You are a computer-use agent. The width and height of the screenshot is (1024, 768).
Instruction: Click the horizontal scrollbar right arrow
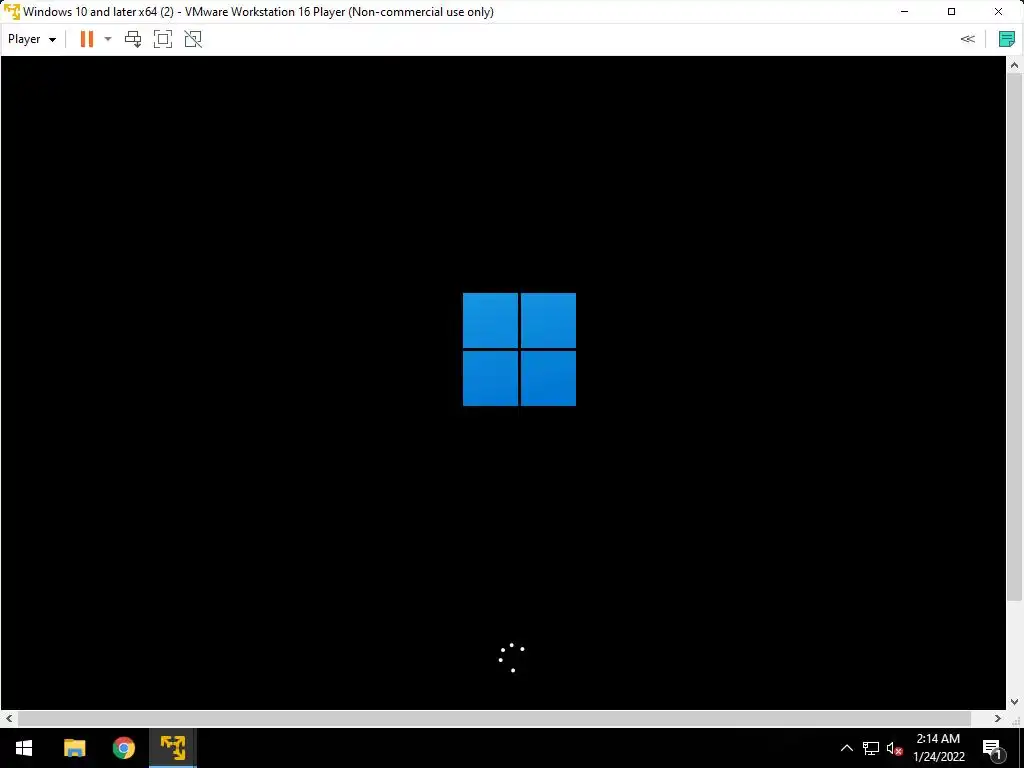point(998,718)
